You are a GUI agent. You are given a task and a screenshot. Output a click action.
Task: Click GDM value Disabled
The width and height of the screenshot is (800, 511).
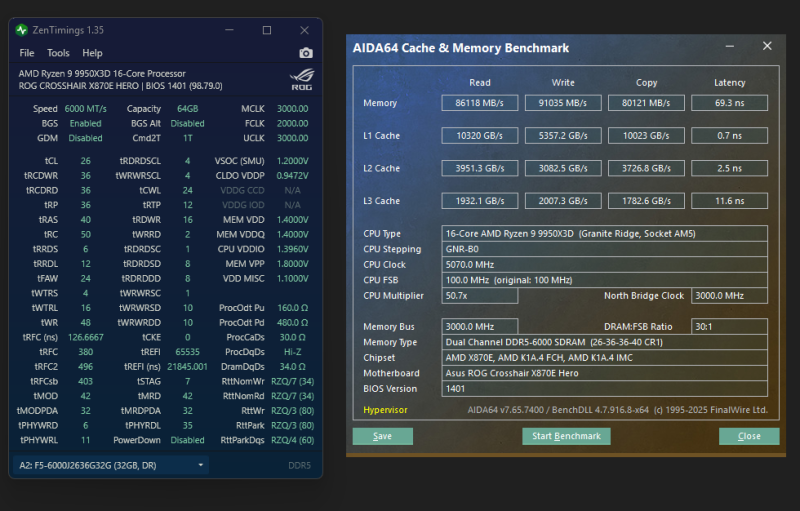[x=85, y=138]
